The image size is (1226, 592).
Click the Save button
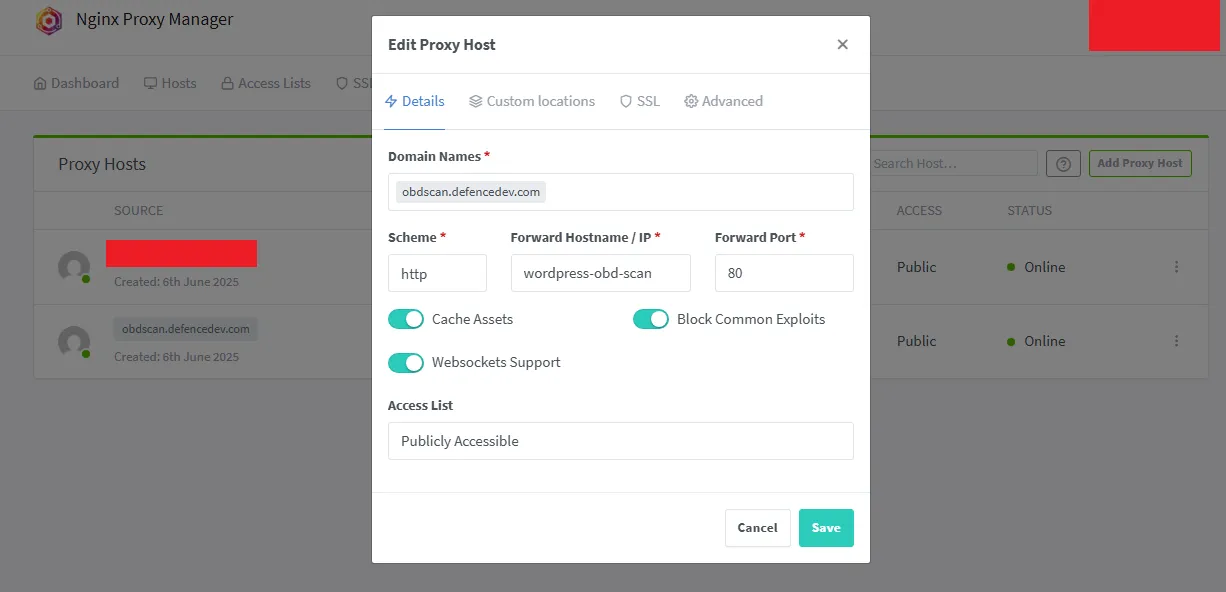click(826, 528)
